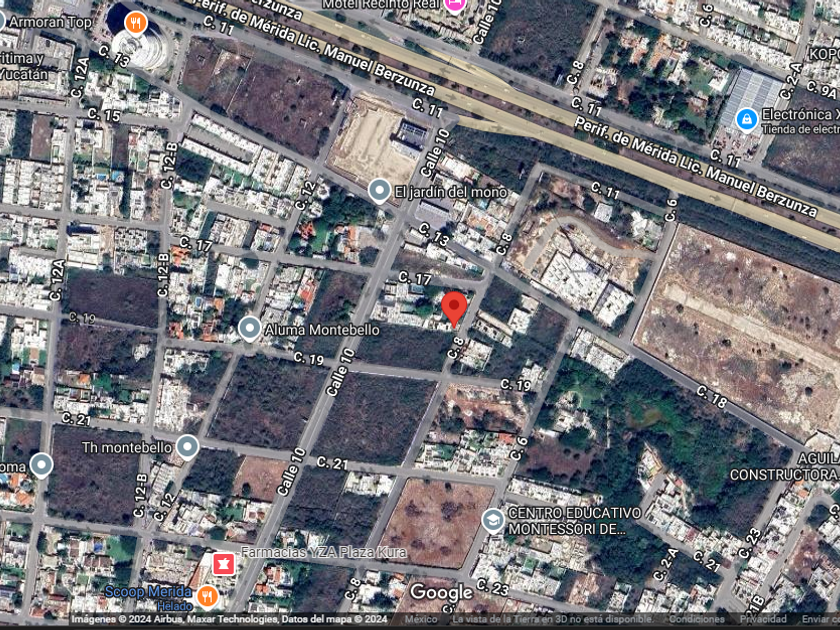Open the Condiciones terms link
This screenshot has width=840, height=630.
pos(698,620)
